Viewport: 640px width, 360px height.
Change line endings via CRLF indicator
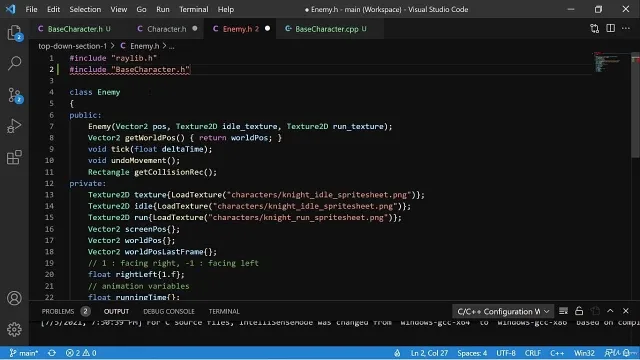[x=533, y=353]
